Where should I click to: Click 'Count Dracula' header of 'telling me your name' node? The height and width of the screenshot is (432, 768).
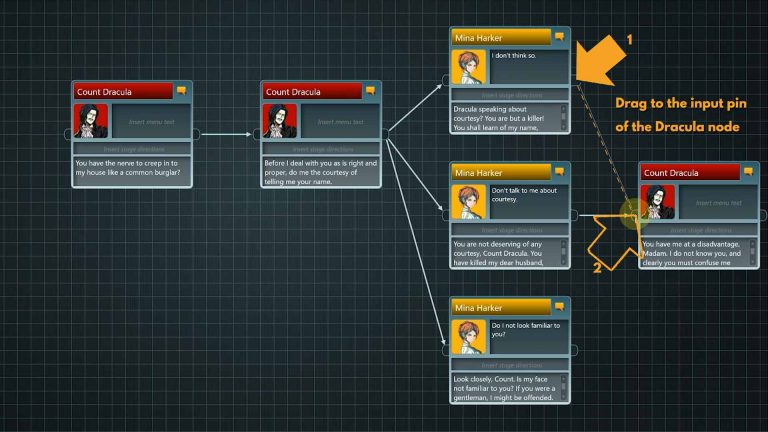(x=312, y=92)
